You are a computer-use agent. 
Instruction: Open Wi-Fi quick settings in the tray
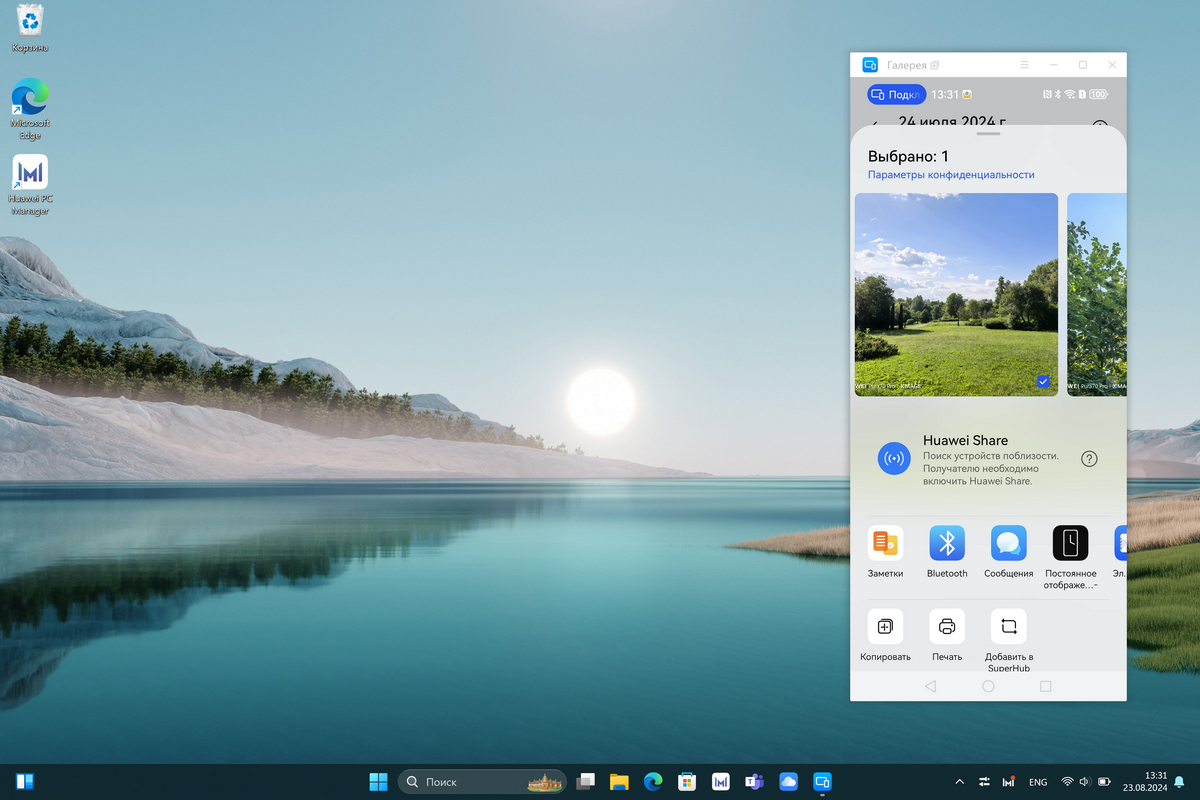click(1068, 781)
